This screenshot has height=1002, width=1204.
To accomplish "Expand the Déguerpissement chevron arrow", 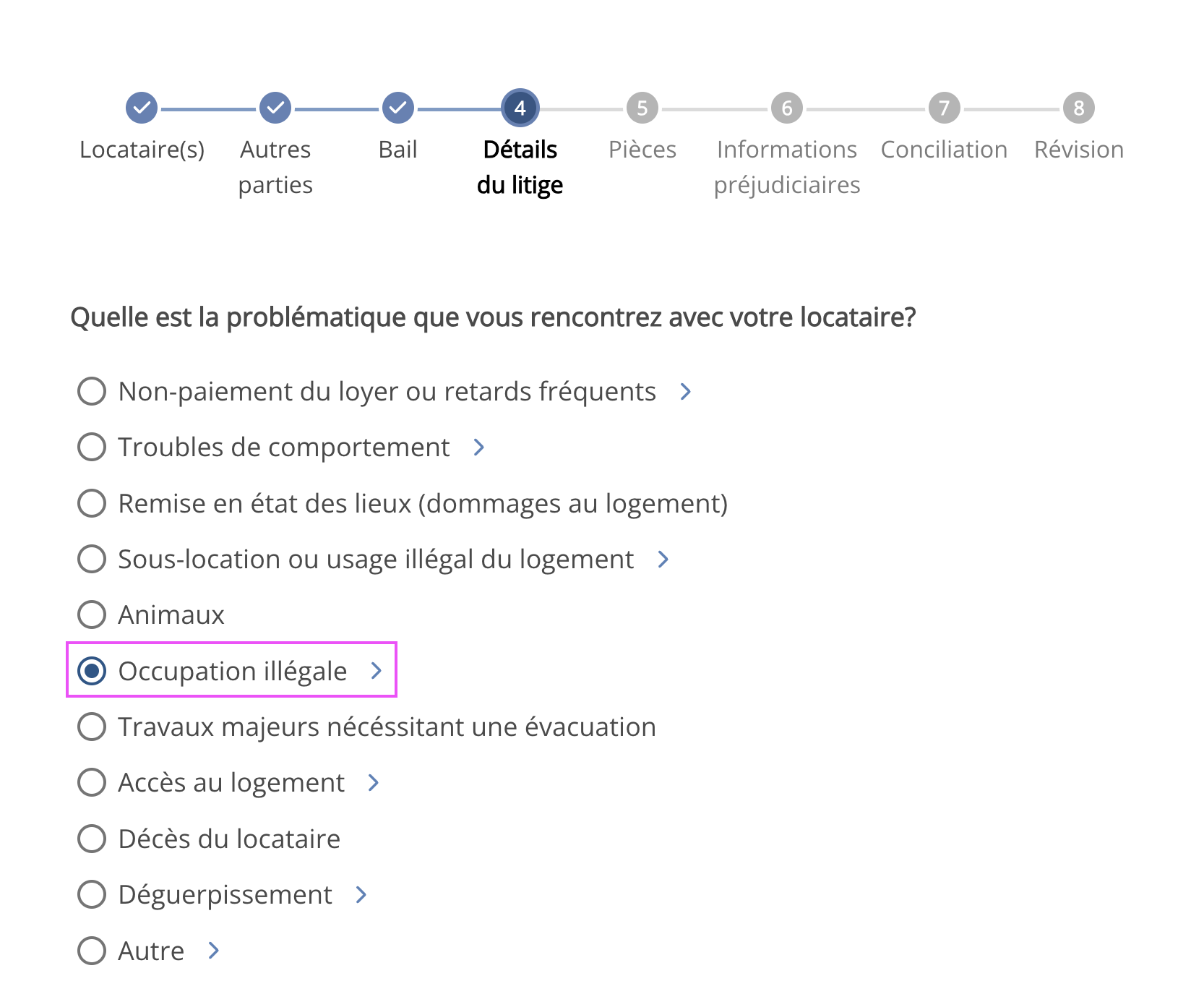I will point(361,895).
